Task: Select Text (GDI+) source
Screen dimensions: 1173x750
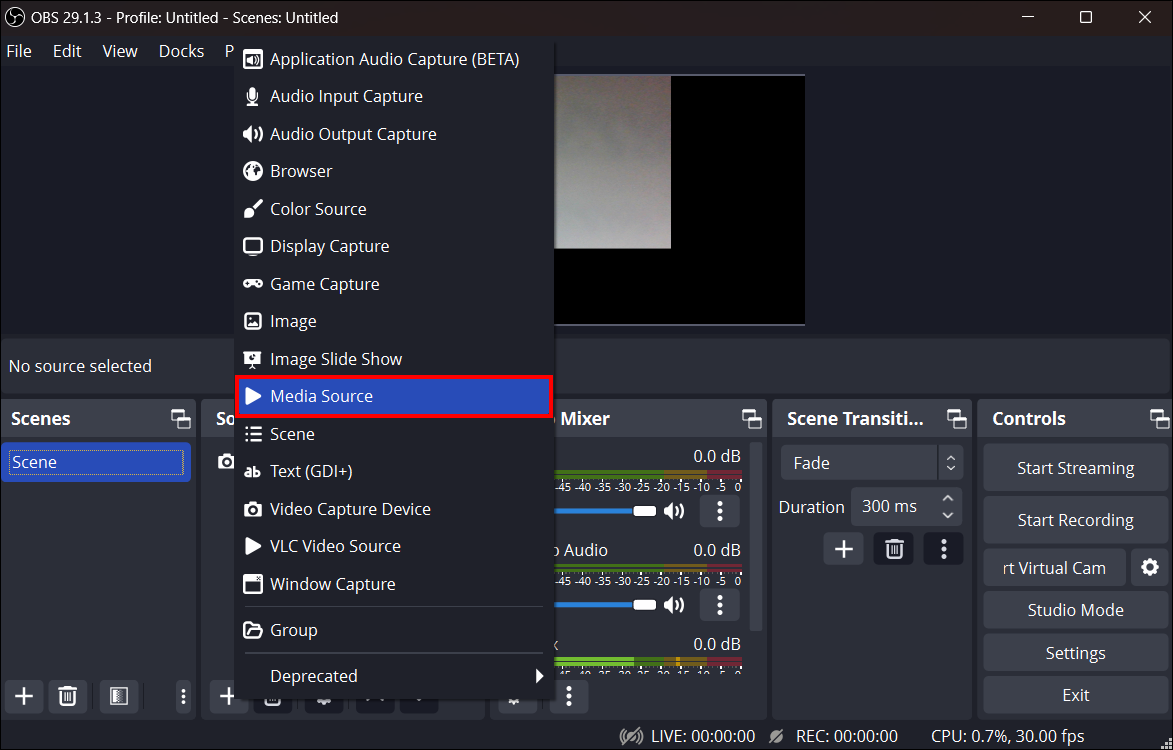Action: [394, 472]
